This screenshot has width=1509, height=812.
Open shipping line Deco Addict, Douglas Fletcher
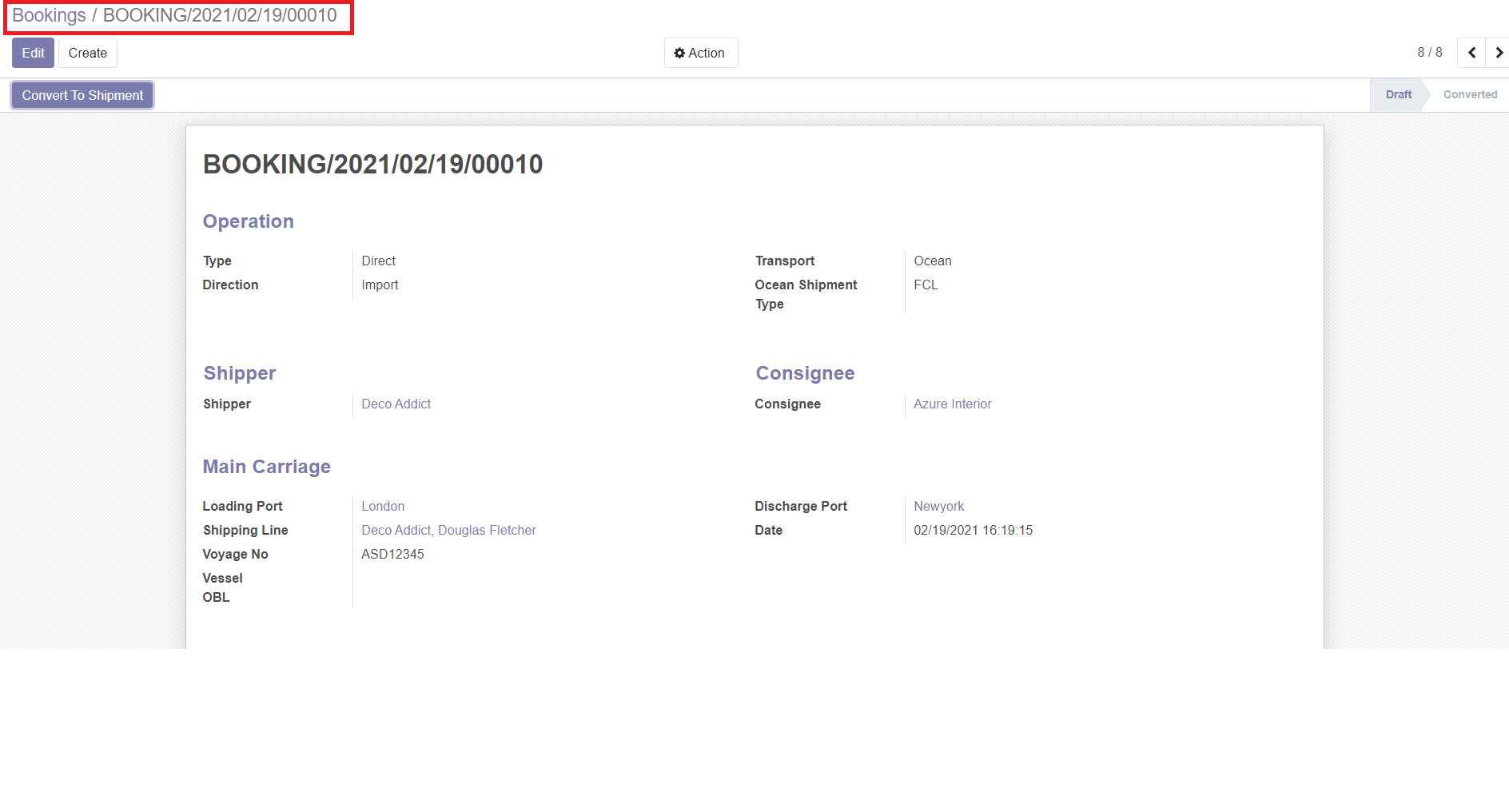click(x=448, y=530)
